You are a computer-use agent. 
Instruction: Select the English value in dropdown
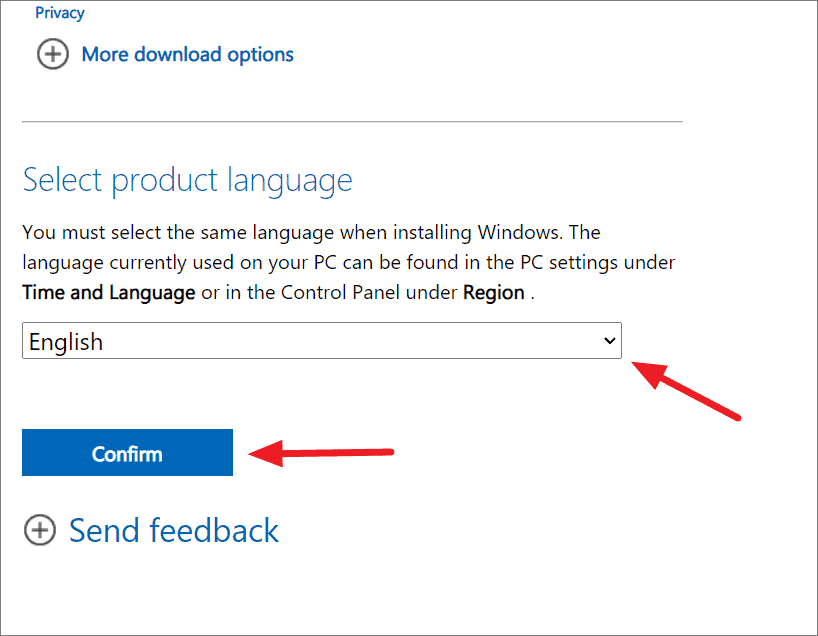pos(66,342)
